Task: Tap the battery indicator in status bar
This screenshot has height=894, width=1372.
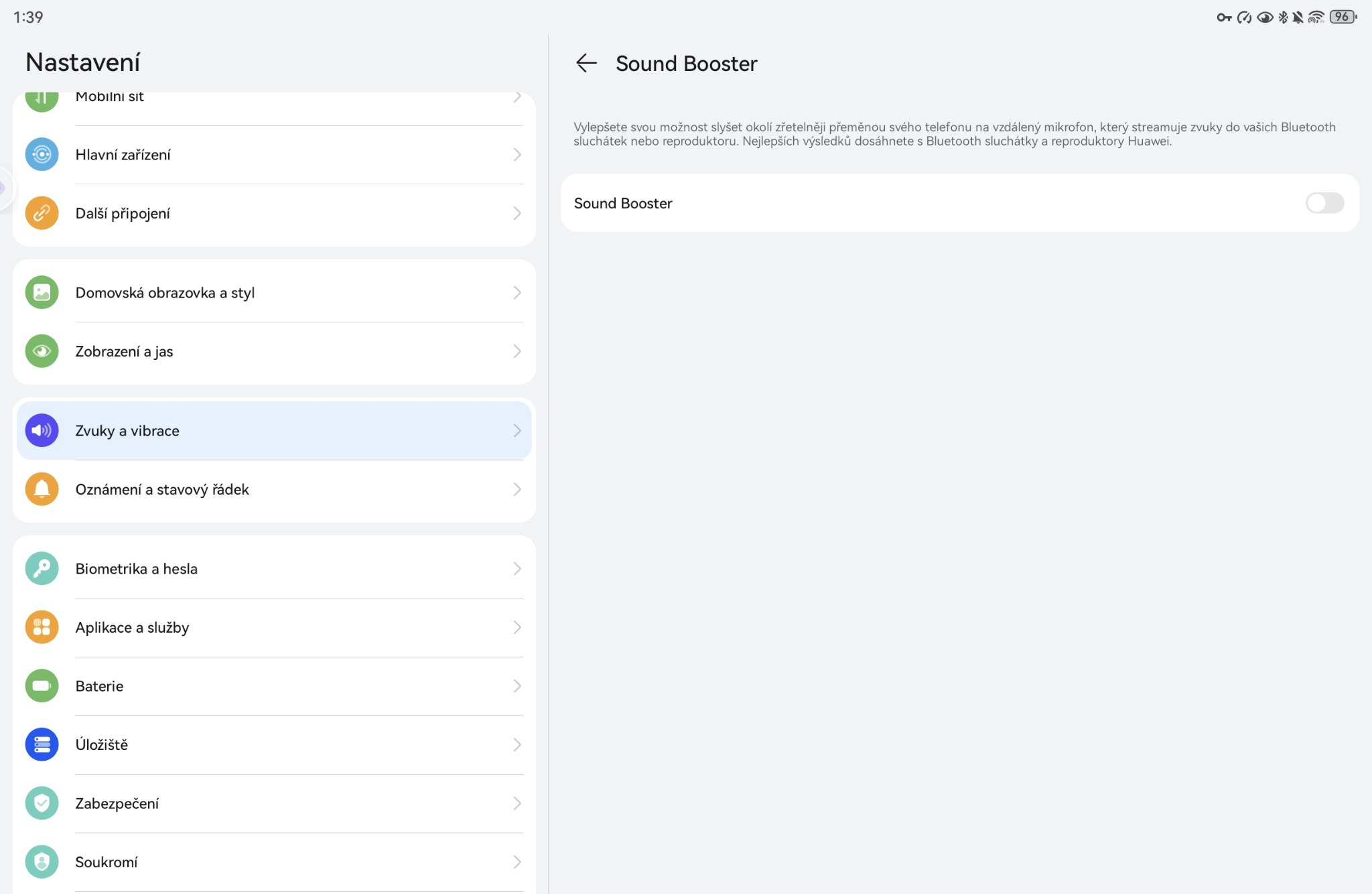Action: tap(1343, 17)
